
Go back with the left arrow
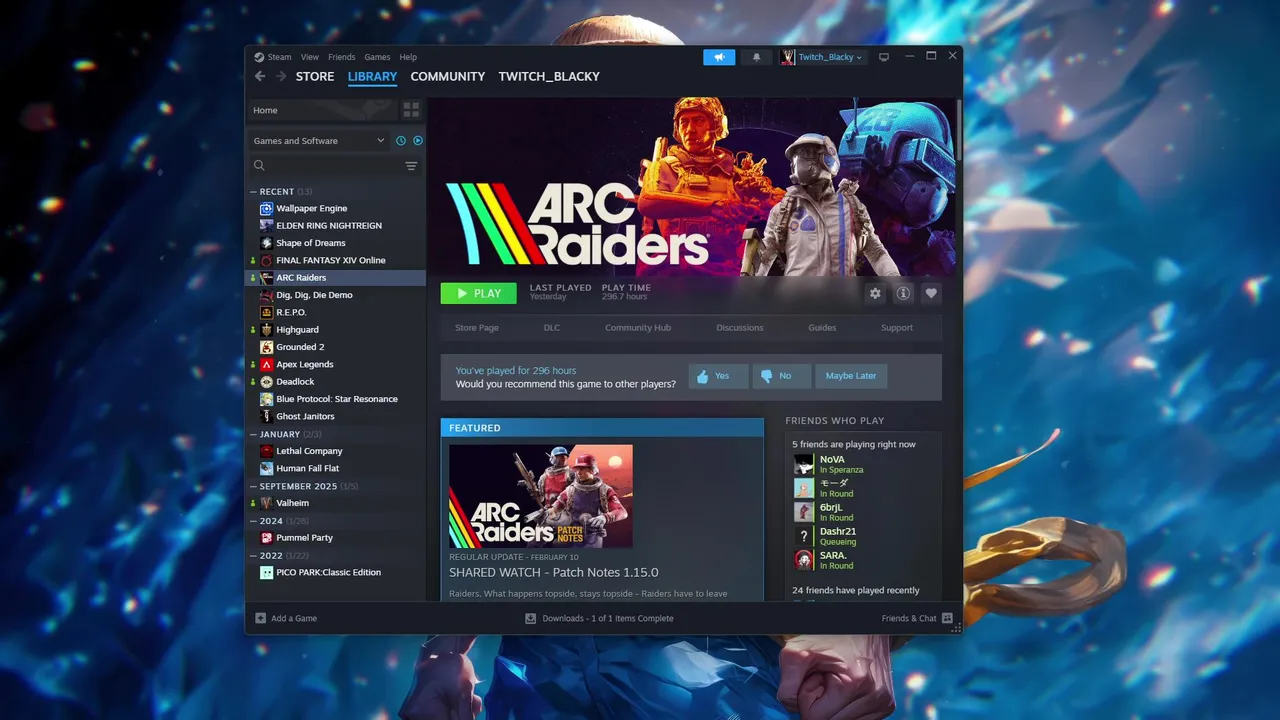click(x=260, y=76)
